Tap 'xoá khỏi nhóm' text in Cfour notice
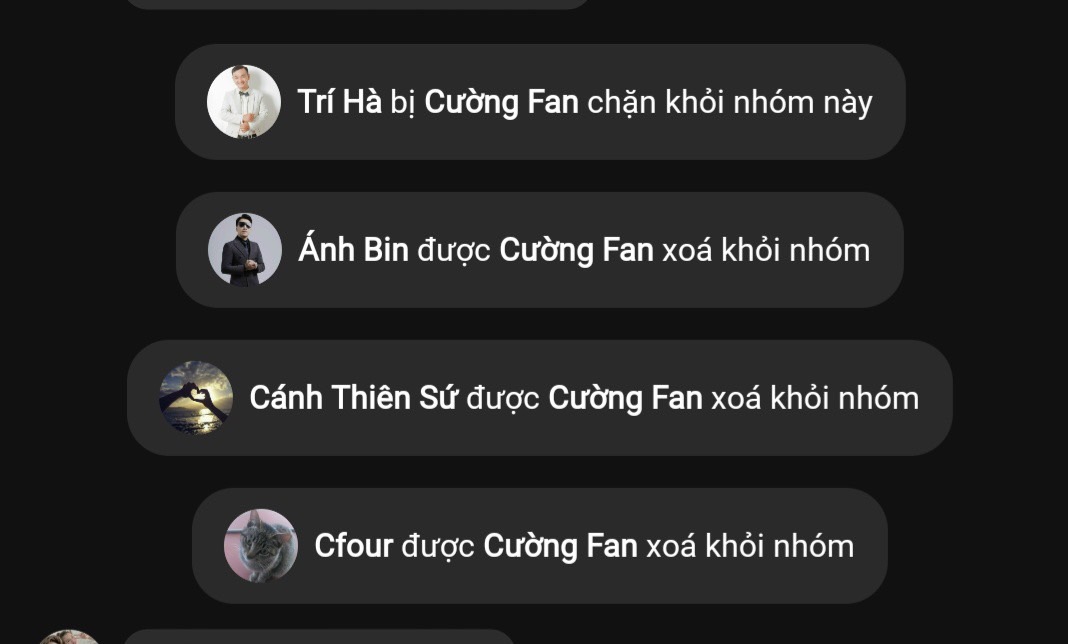The image size is (1068, 644). point(750,546)
